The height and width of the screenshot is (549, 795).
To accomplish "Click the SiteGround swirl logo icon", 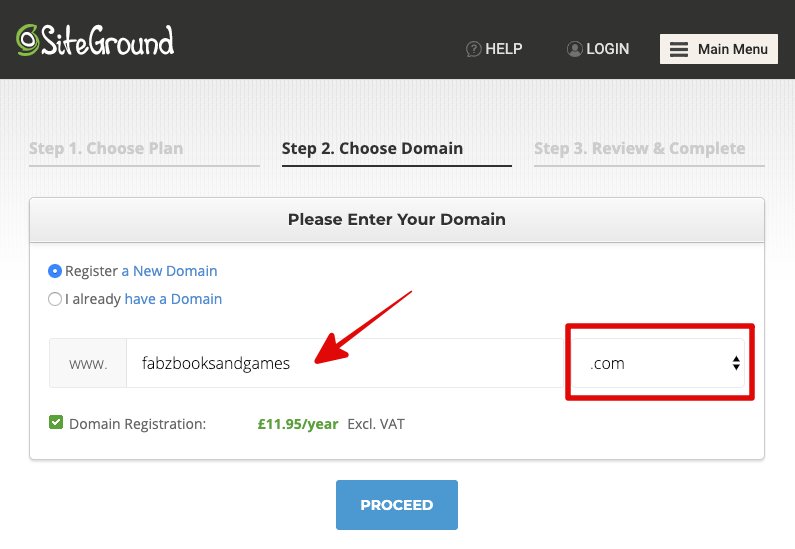I will (27, 40).
